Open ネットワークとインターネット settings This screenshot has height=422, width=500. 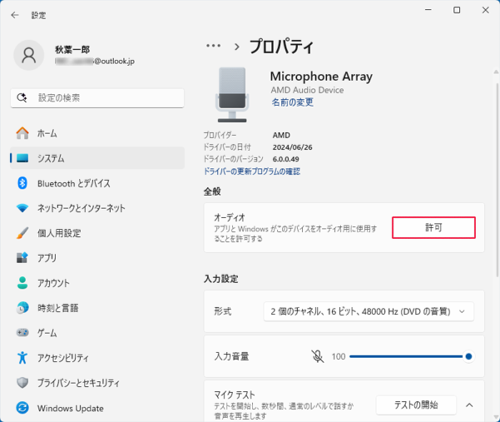click(x=97, y=208)
